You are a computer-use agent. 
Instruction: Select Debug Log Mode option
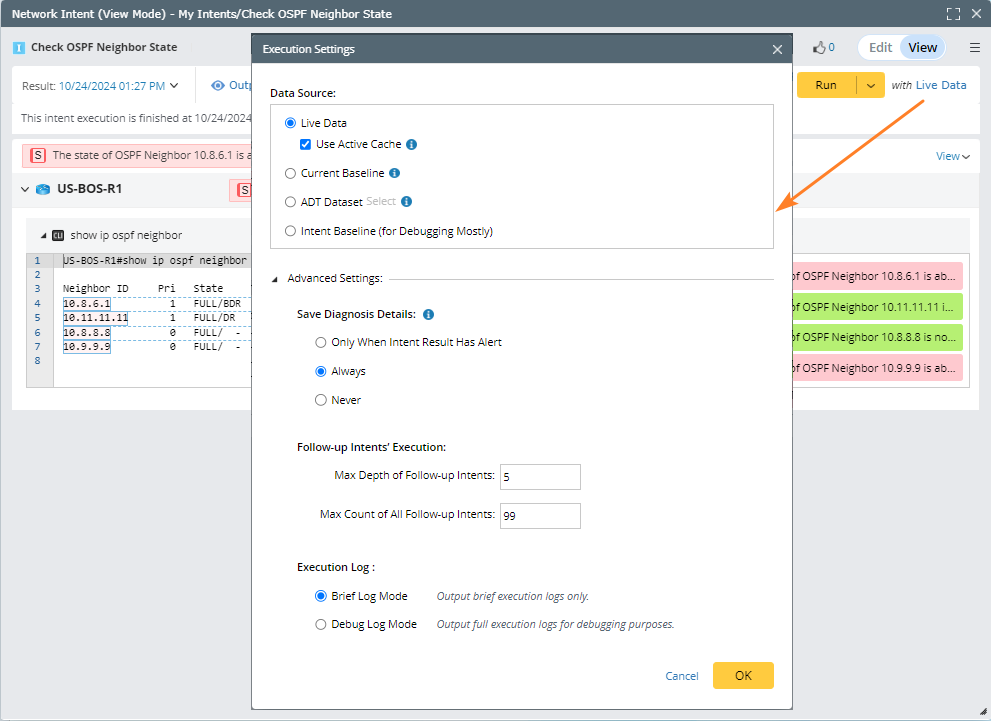[x=321, y=624]
